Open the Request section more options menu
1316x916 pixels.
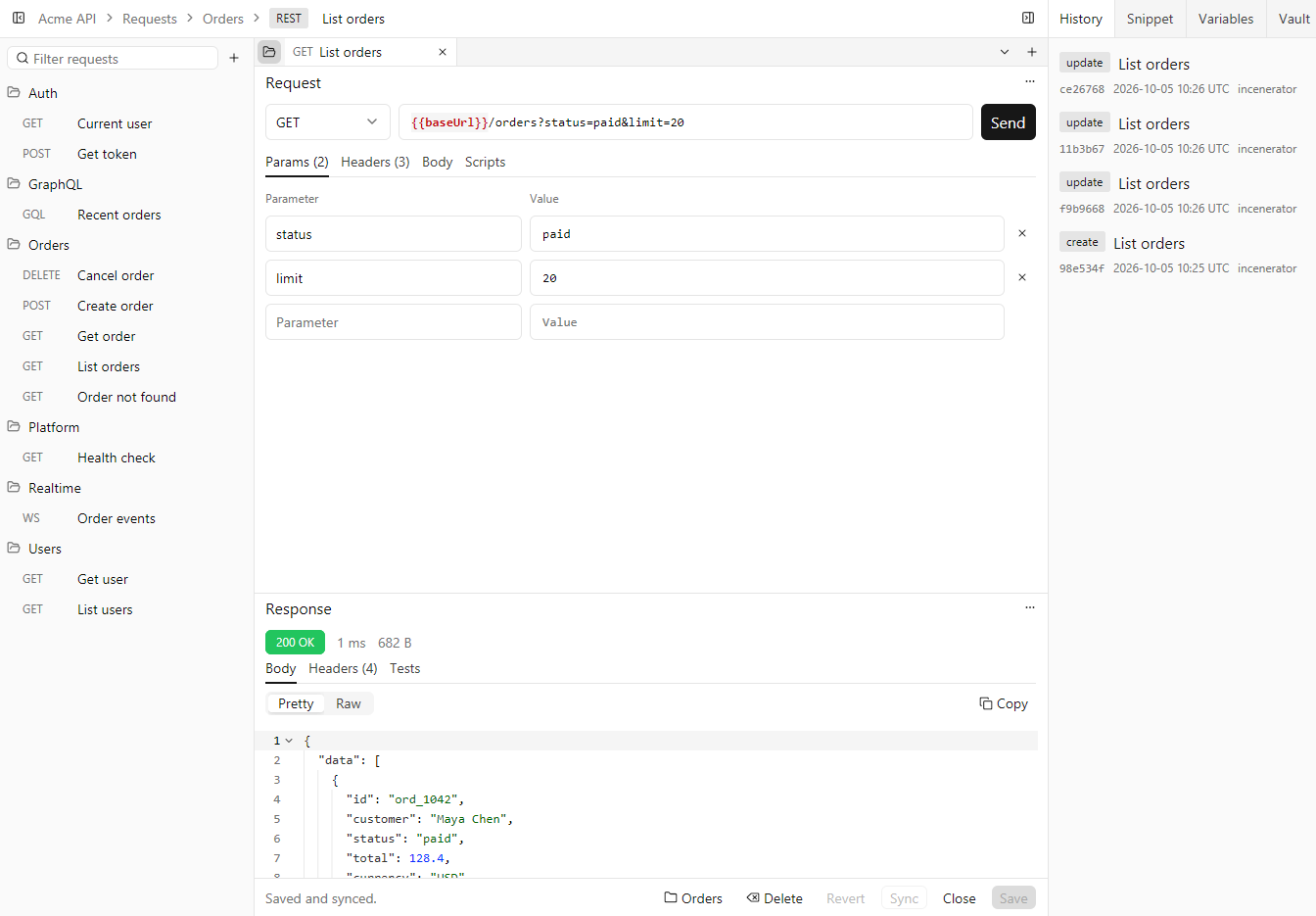click(1030, 82)
